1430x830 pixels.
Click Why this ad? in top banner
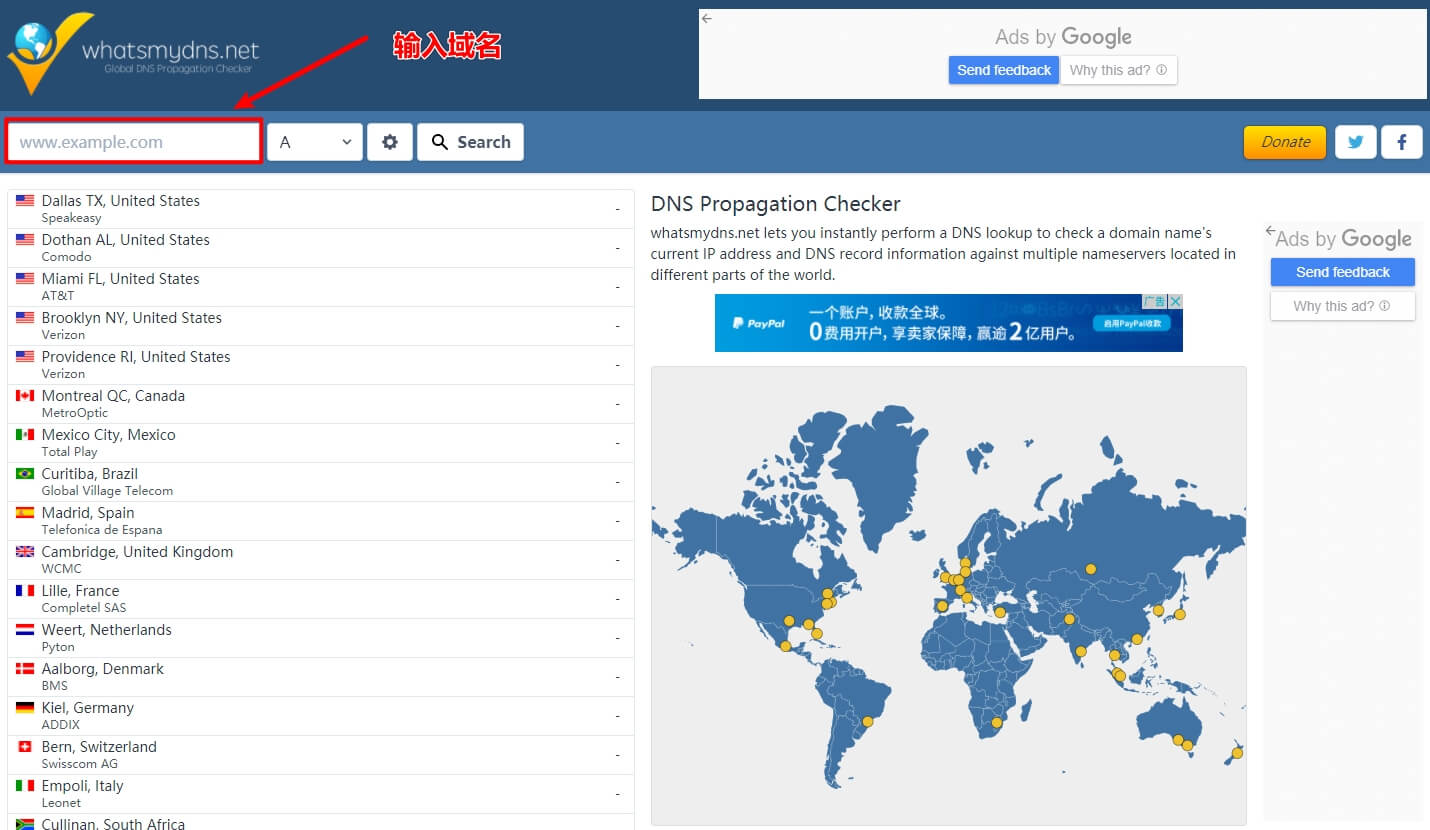coord(1117,70)
